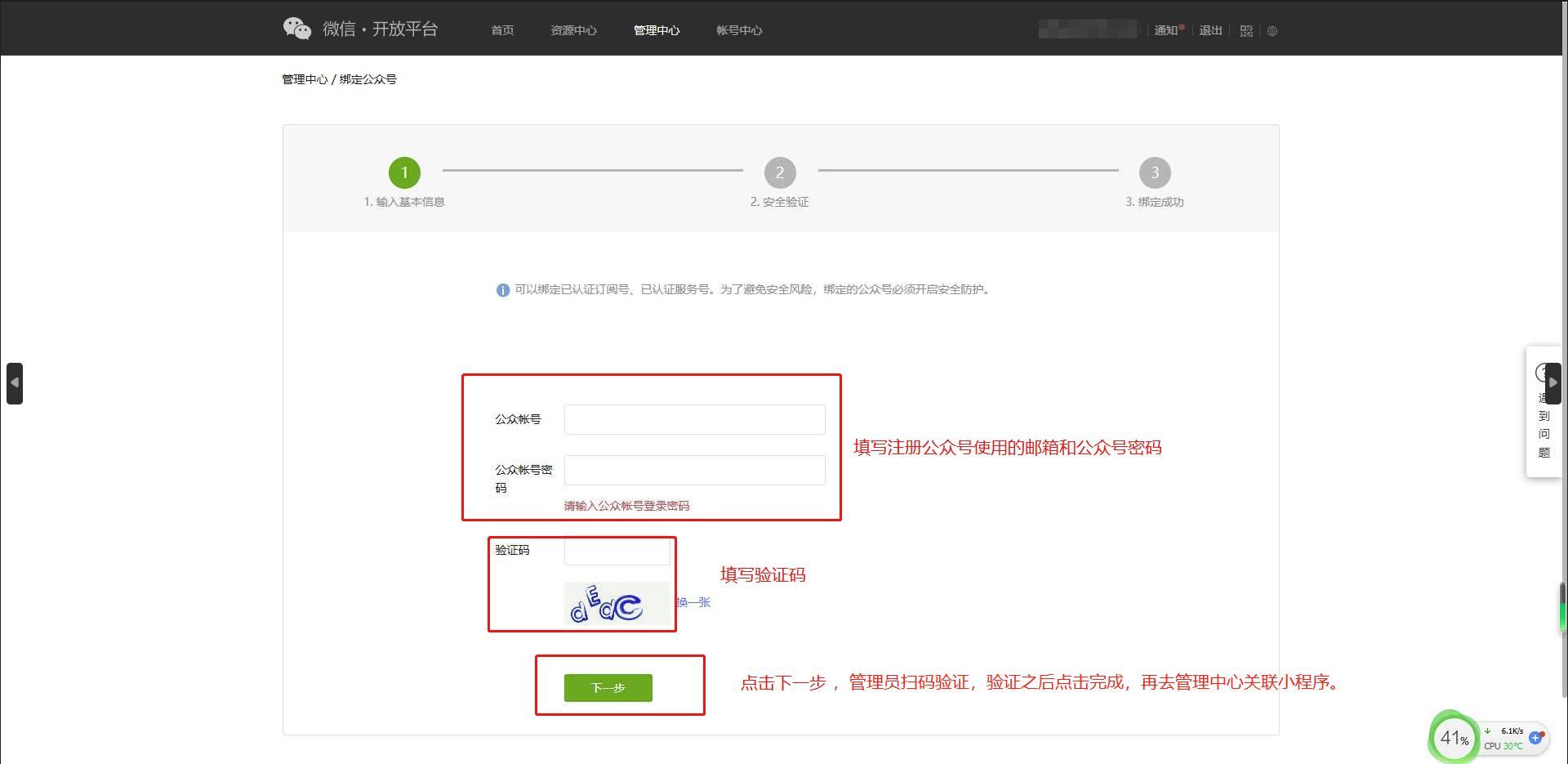Focus the 公众帐号 input field
This screenshot has height=764, width=1568.
[694, 419]
